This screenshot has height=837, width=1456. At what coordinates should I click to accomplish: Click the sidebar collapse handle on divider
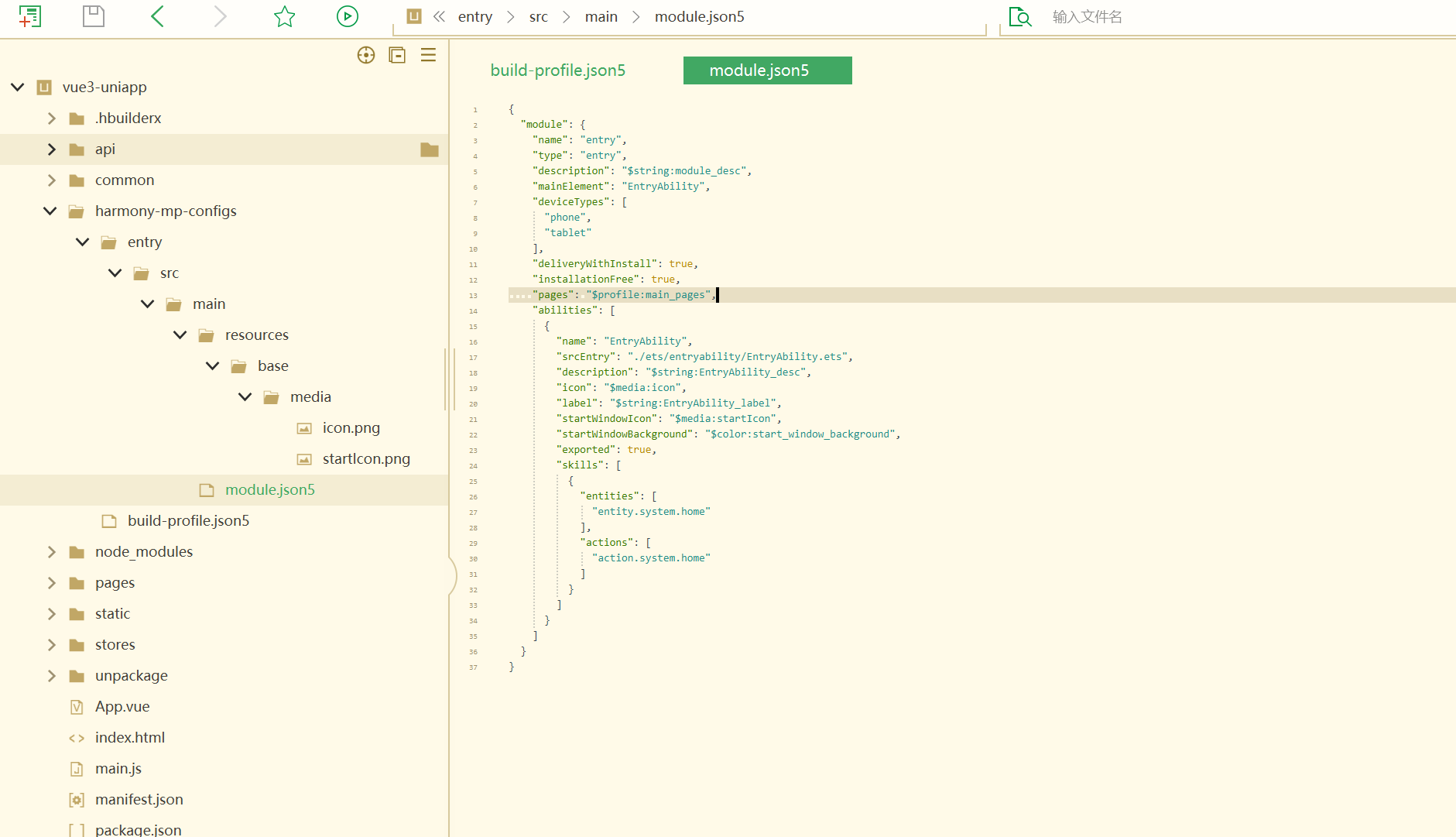coord(453,575)
